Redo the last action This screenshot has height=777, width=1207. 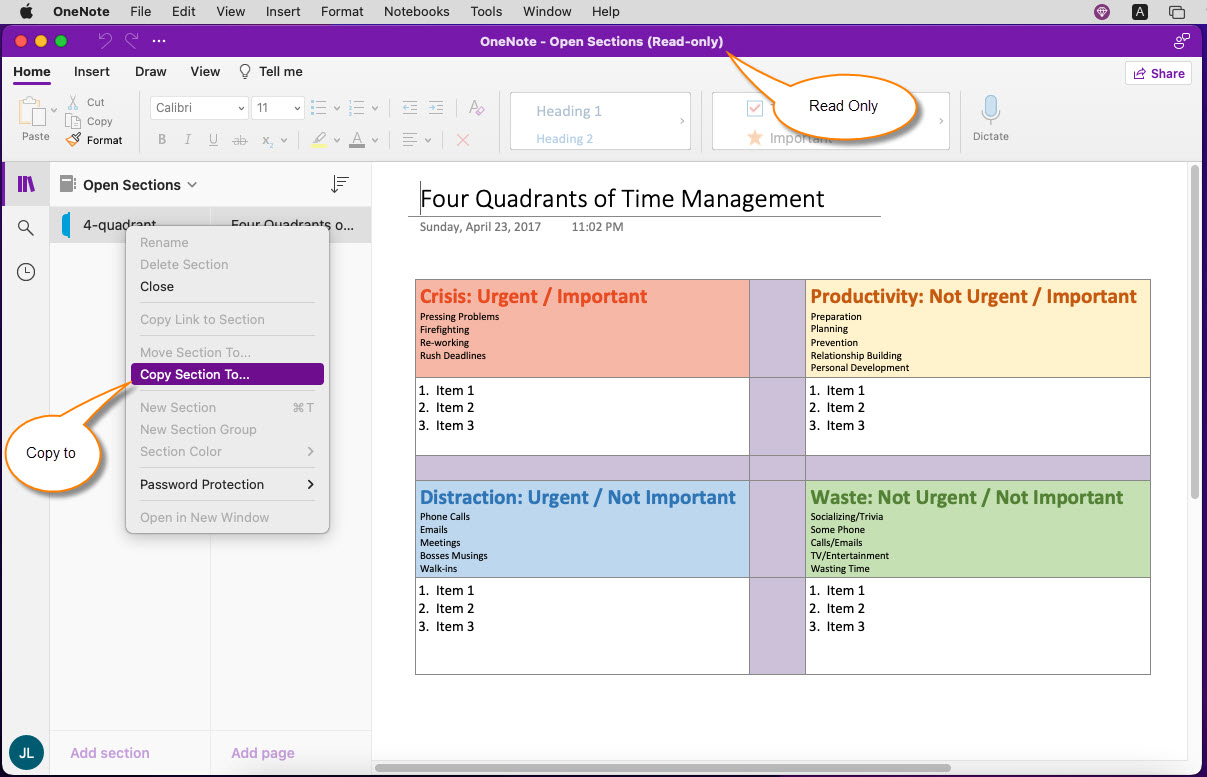(131, 41)
